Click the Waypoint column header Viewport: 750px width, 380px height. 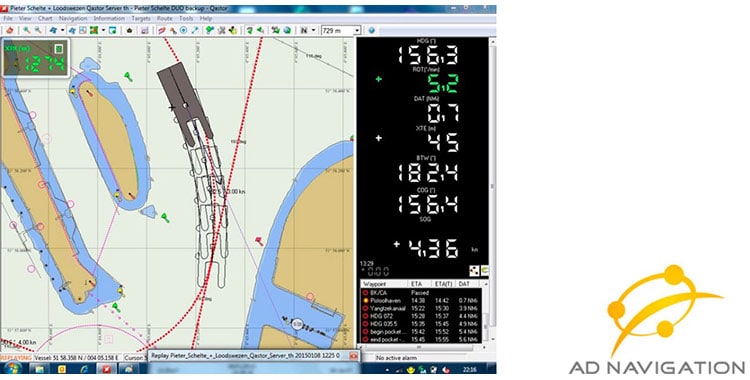click(384, 284)
